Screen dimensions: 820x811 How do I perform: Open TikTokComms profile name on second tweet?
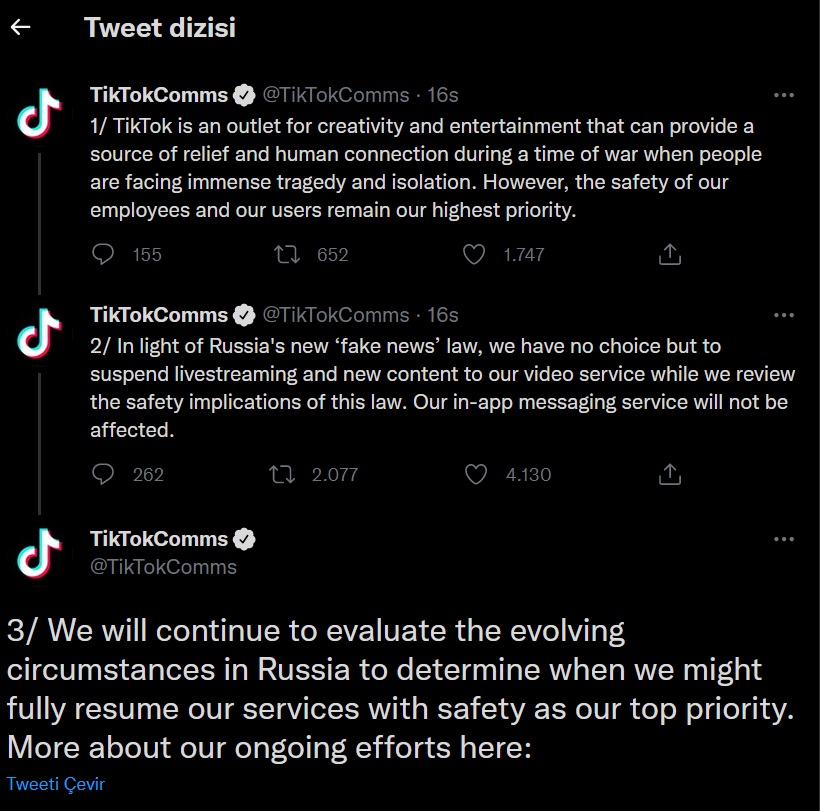[x=159, y=315]
